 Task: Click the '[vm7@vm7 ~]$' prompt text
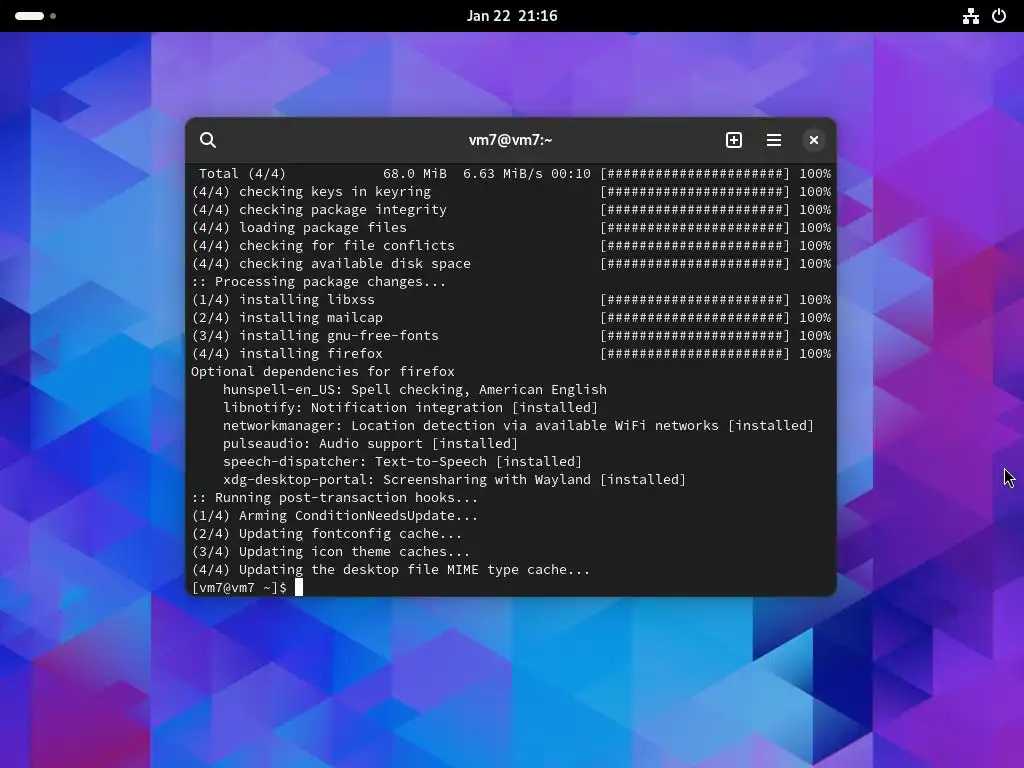point(239,587)
